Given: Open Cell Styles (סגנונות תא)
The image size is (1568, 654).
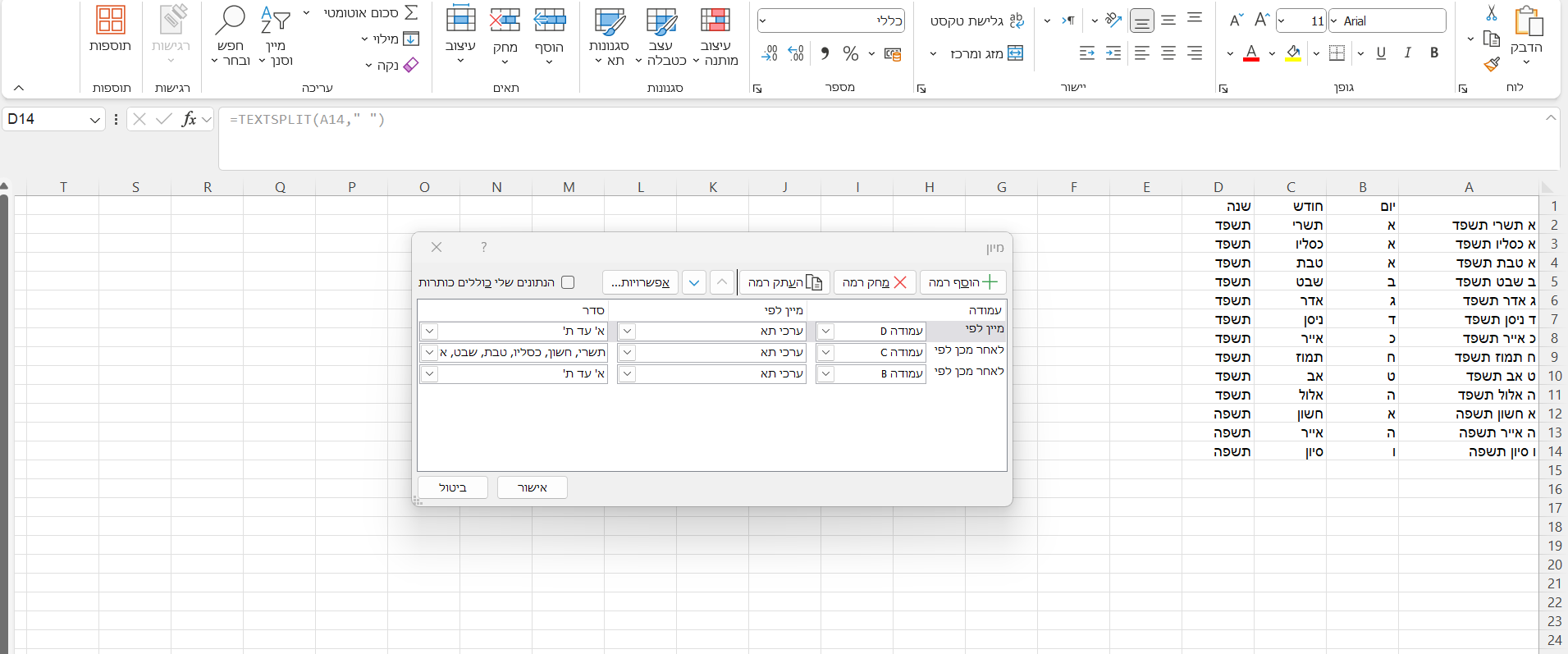Looking at the screenshot, I should [609, 37].
